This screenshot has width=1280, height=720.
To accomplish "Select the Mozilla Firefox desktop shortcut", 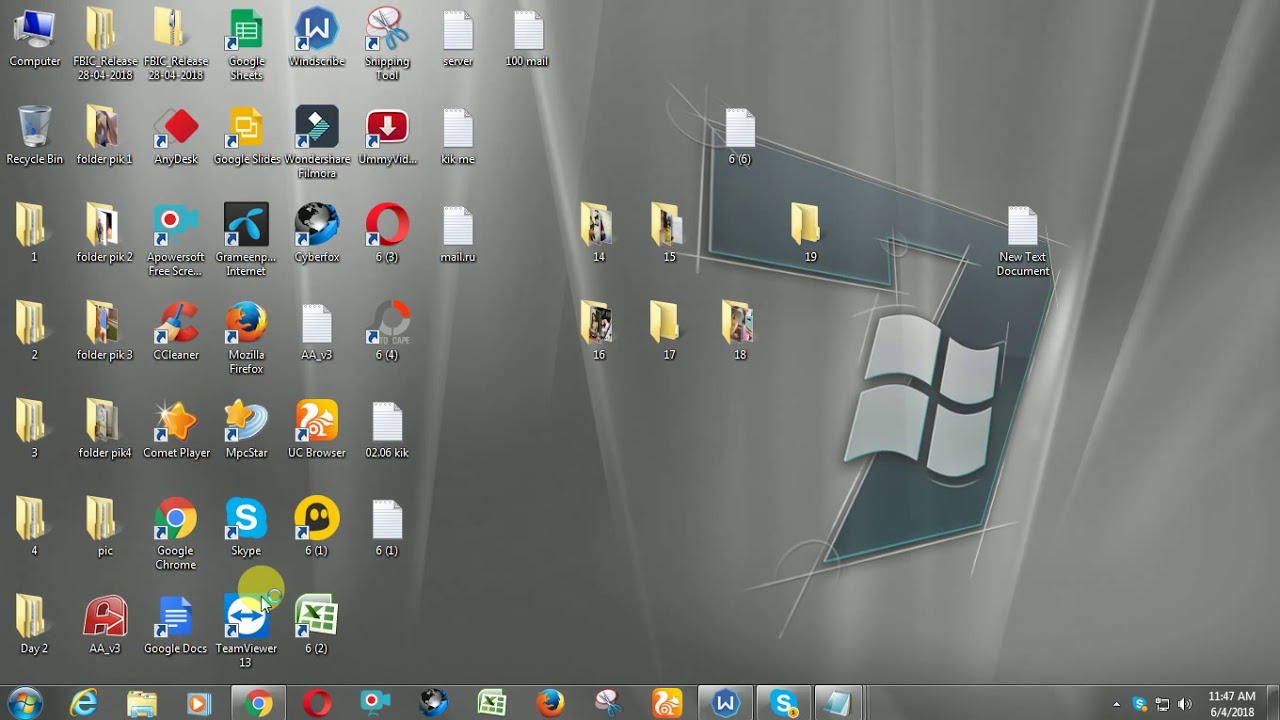I will point(246,338).
